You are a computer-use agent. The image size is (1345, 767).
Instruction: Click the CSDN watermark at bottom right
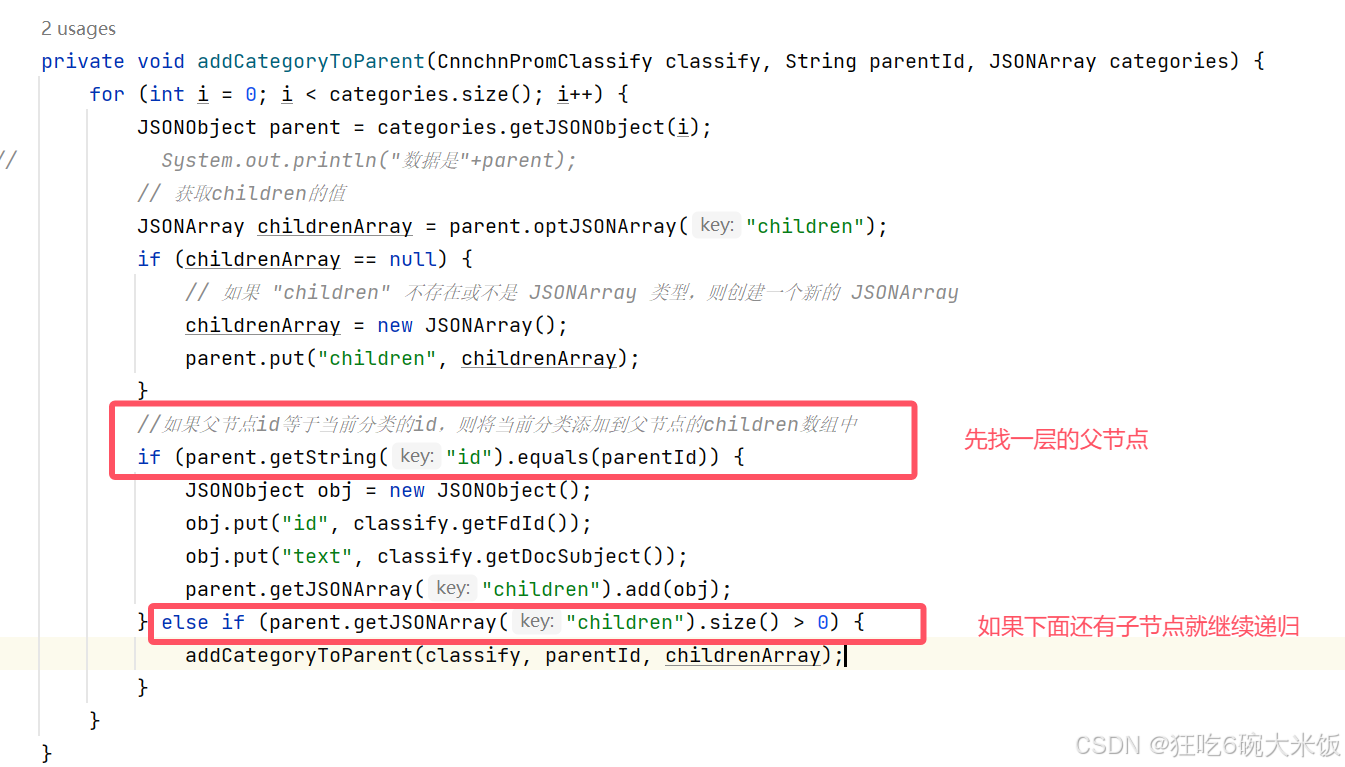[1207, 744]
